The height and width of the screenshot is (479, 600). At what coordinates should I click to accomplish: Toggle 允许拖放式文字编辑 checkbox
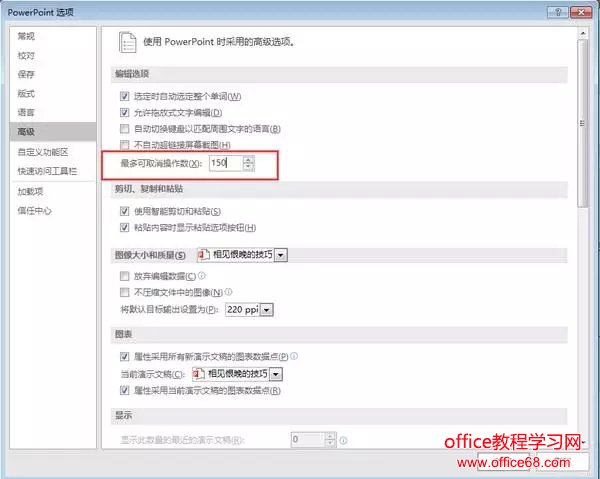pos(124,112)
